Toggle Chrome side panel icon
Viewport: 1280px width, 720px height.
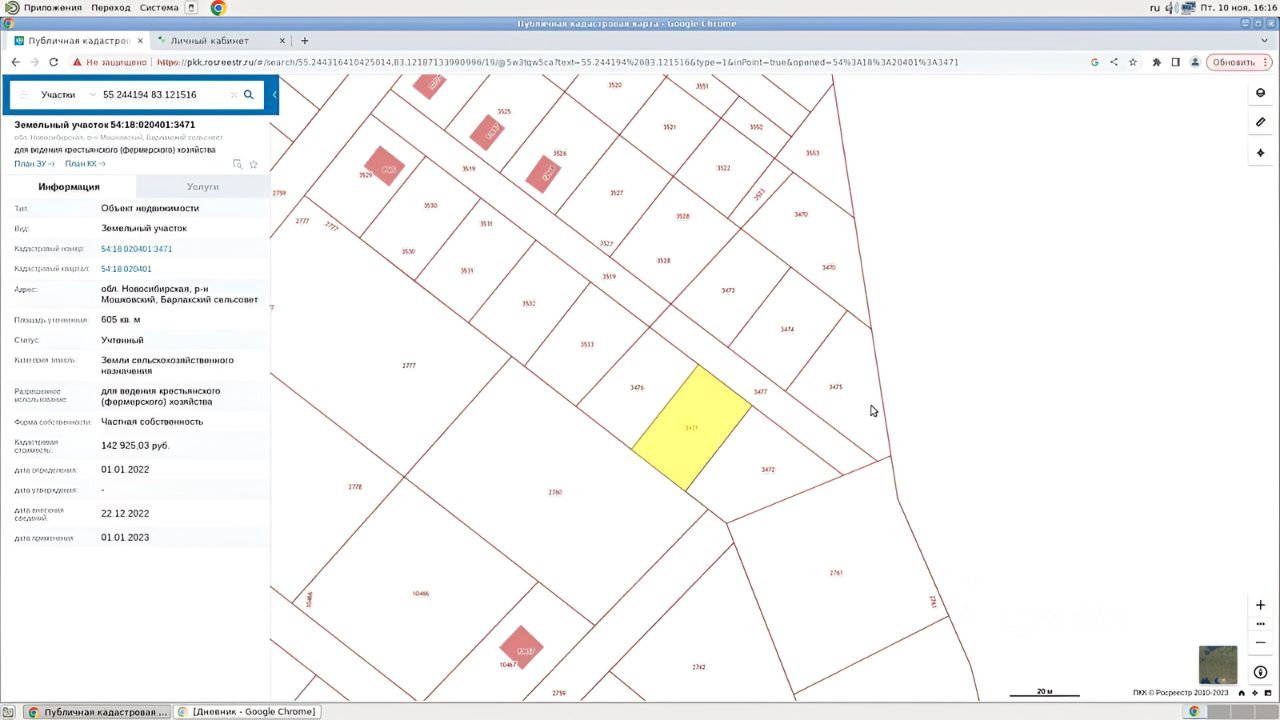1176,62
